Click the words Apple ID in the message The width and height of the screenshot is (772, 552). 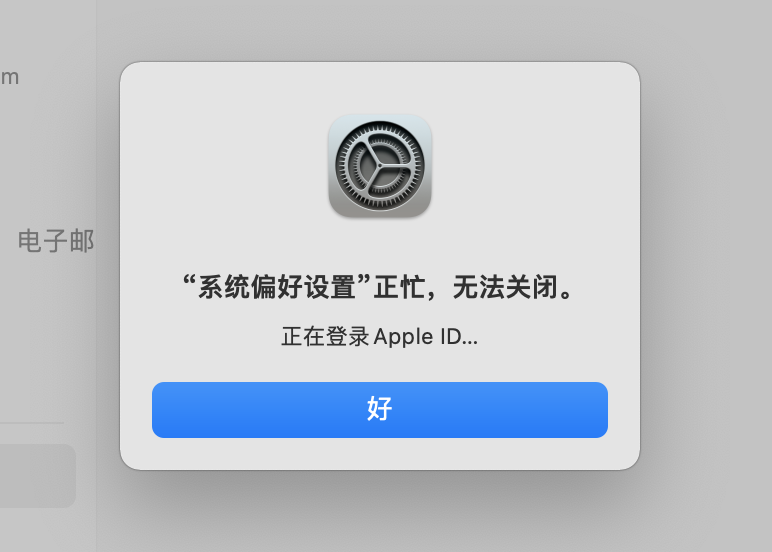418,337
